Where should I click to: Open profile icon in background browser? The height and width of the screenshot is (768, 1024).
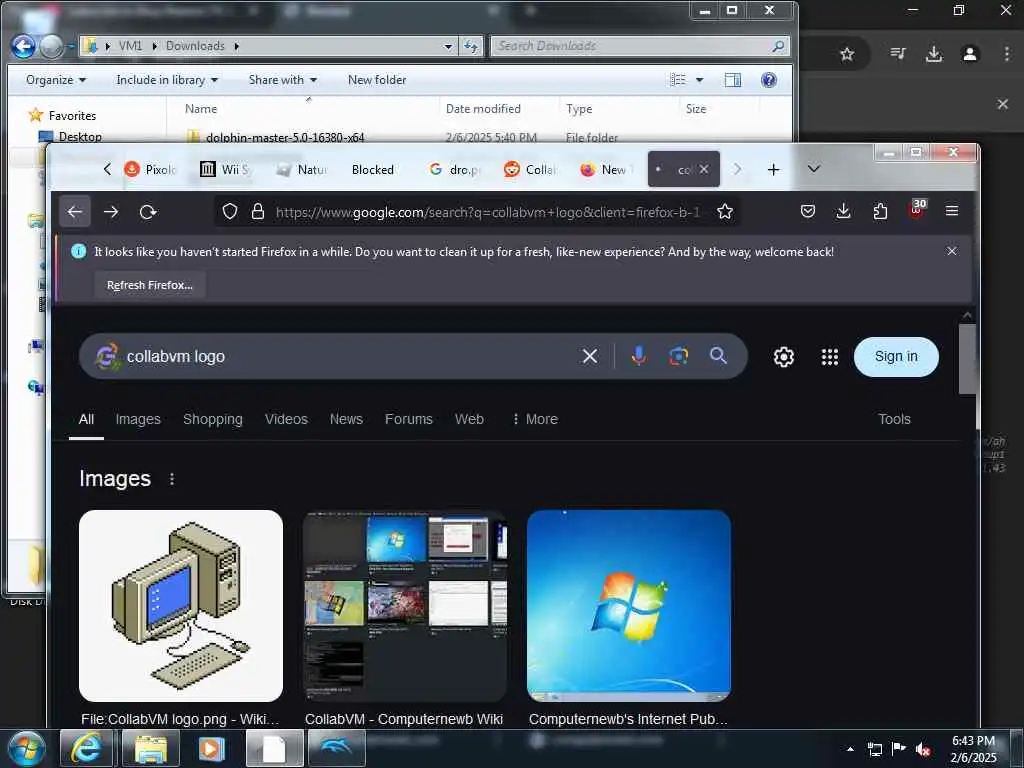pyautogui.click(x=970, y=54)
